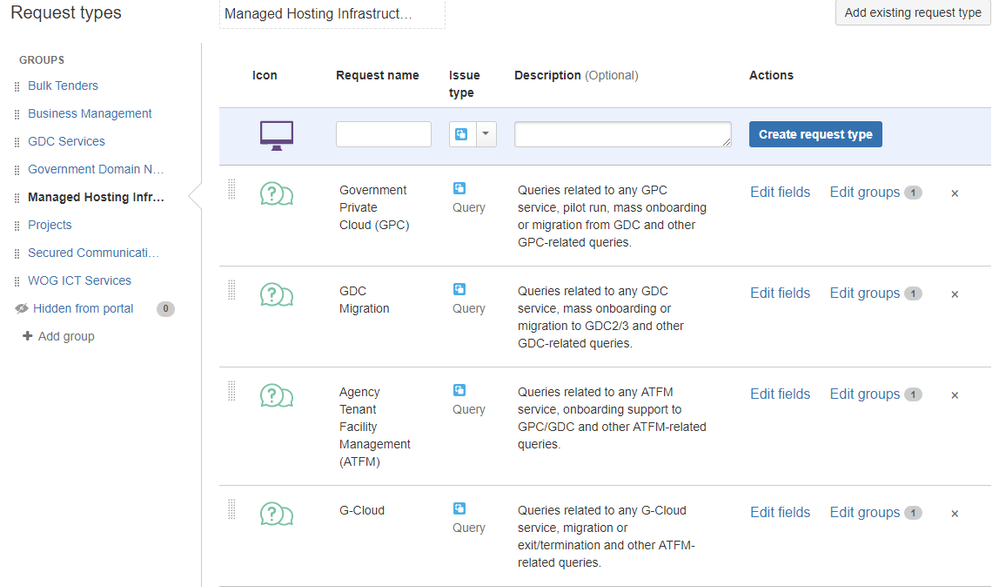Click the chat icon for G-Cloud row
The height and width of the screenshot is (587, 999).
(x=277, y=514)
